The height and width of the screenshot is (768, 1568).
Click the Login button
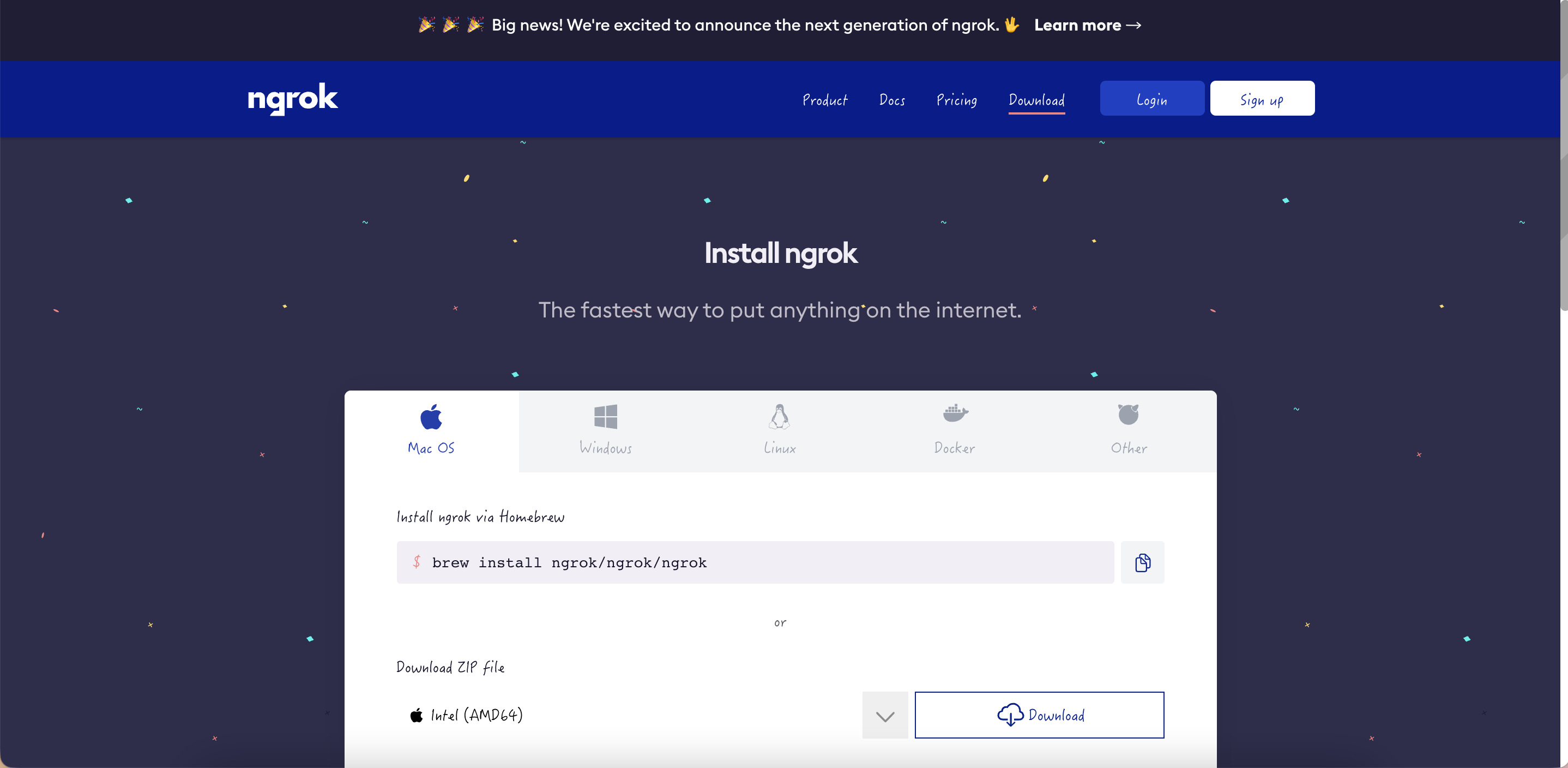(x=1151, y=99)
